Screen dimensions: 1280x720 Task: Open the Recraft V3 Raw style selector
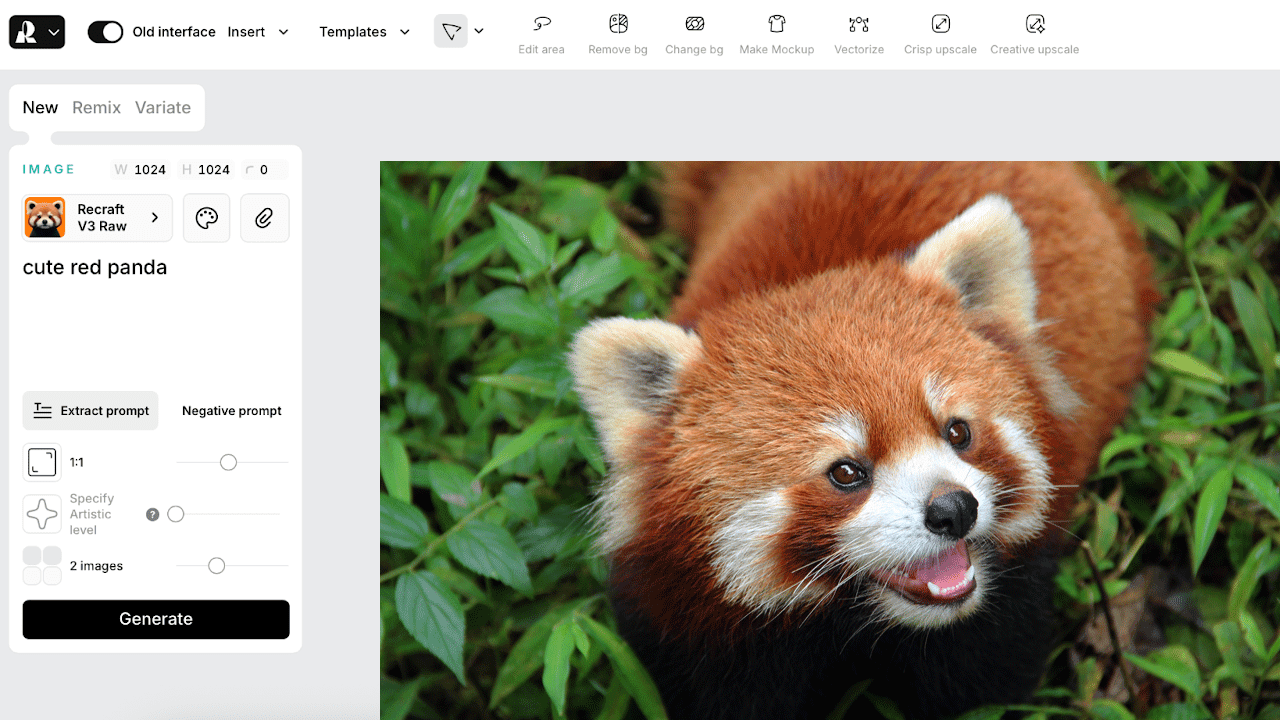(x=97, y=218)
